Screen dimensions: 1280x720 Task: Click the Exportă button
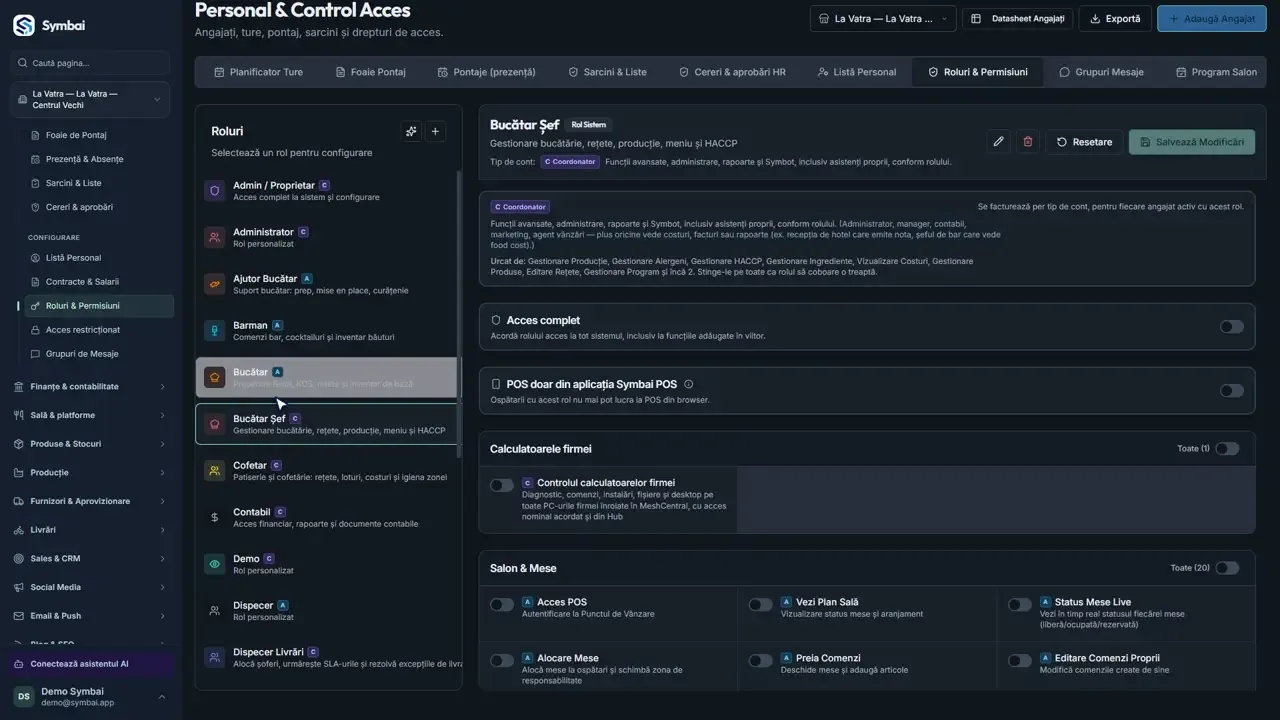[x=1115, y=19]
